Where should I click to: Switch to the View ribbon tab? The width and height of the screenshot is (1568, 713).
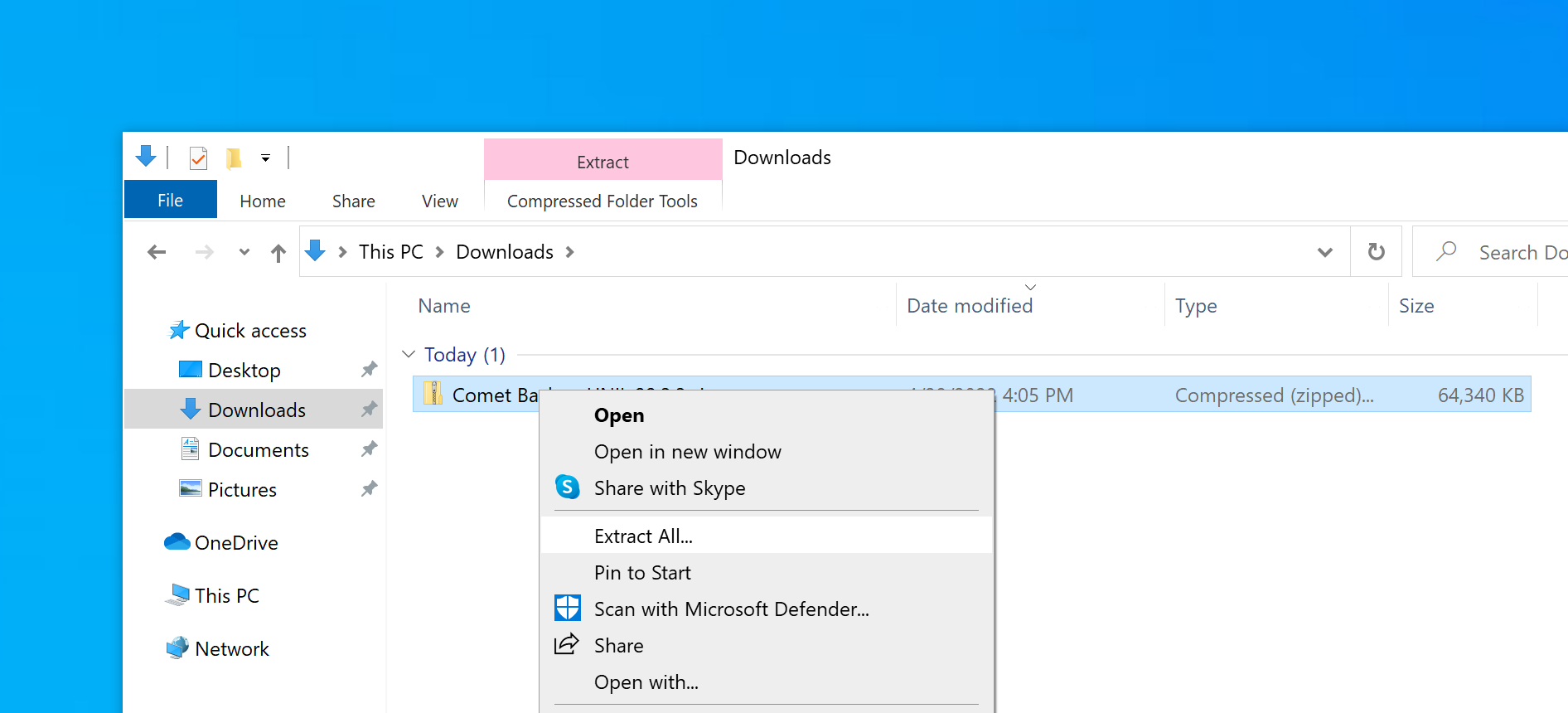(x=439, y=201)
